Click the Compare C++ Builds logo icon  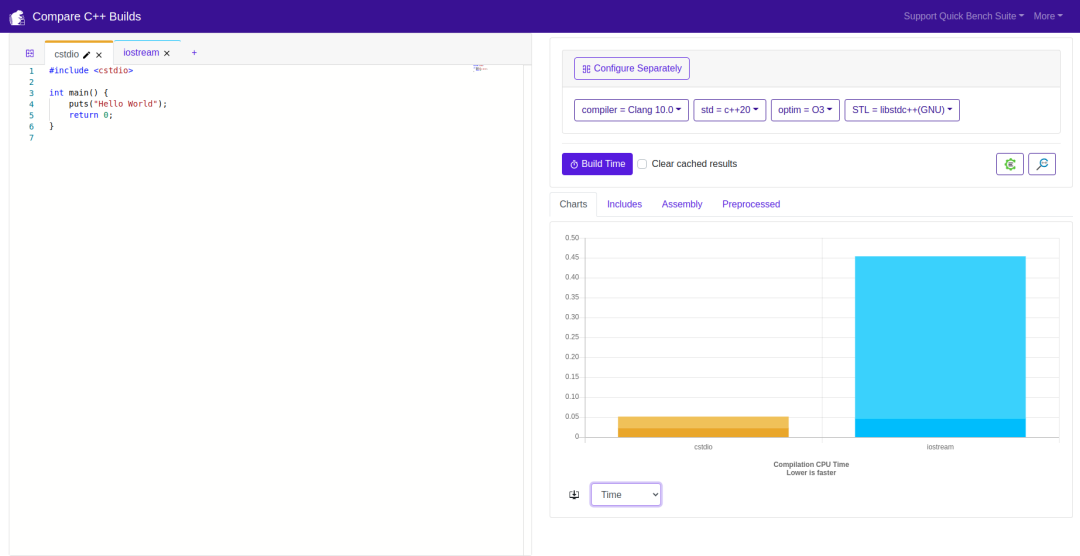pyautogui.click(x=17, y=17)
